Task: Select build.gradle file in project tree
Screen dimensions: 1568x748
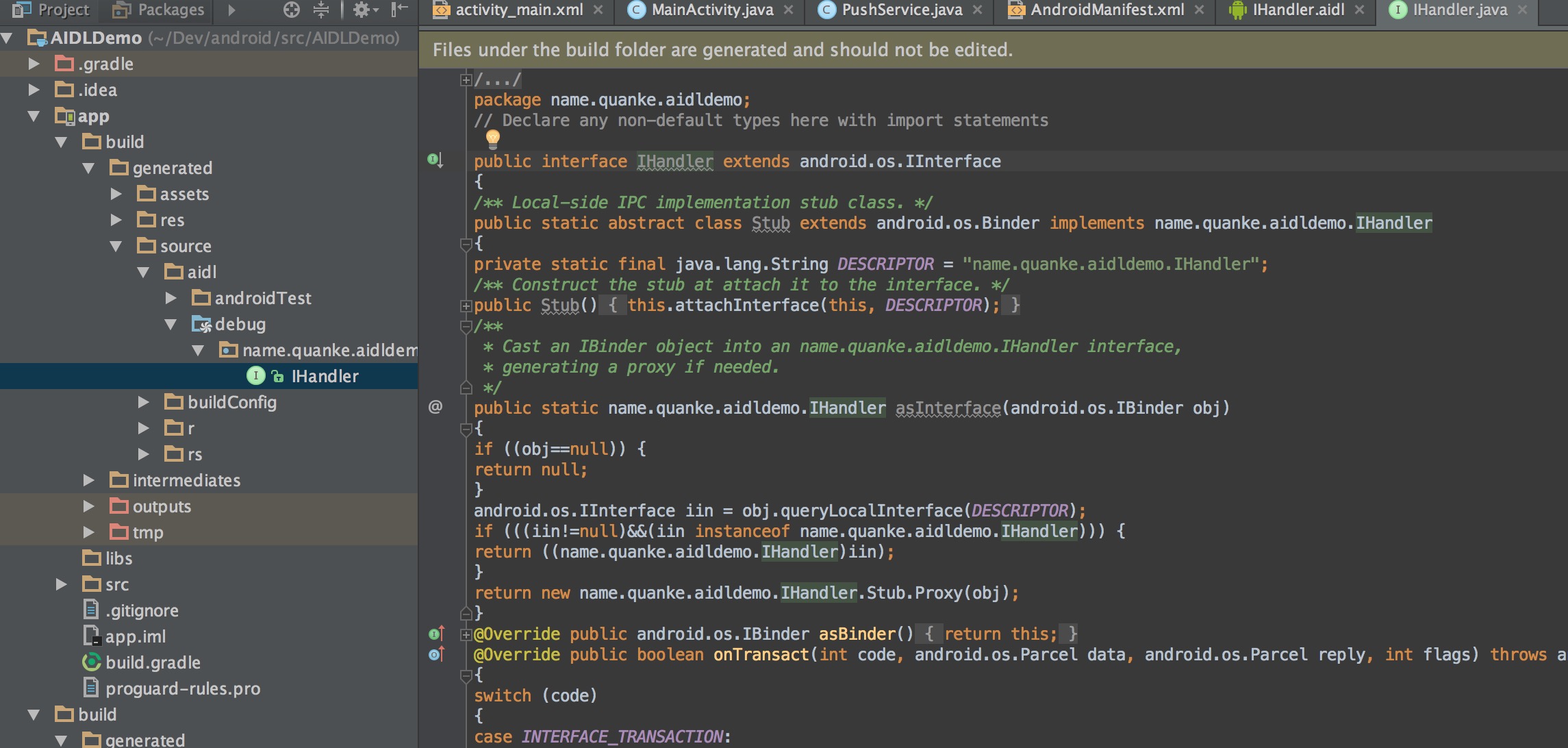Action: click(153, 662)
